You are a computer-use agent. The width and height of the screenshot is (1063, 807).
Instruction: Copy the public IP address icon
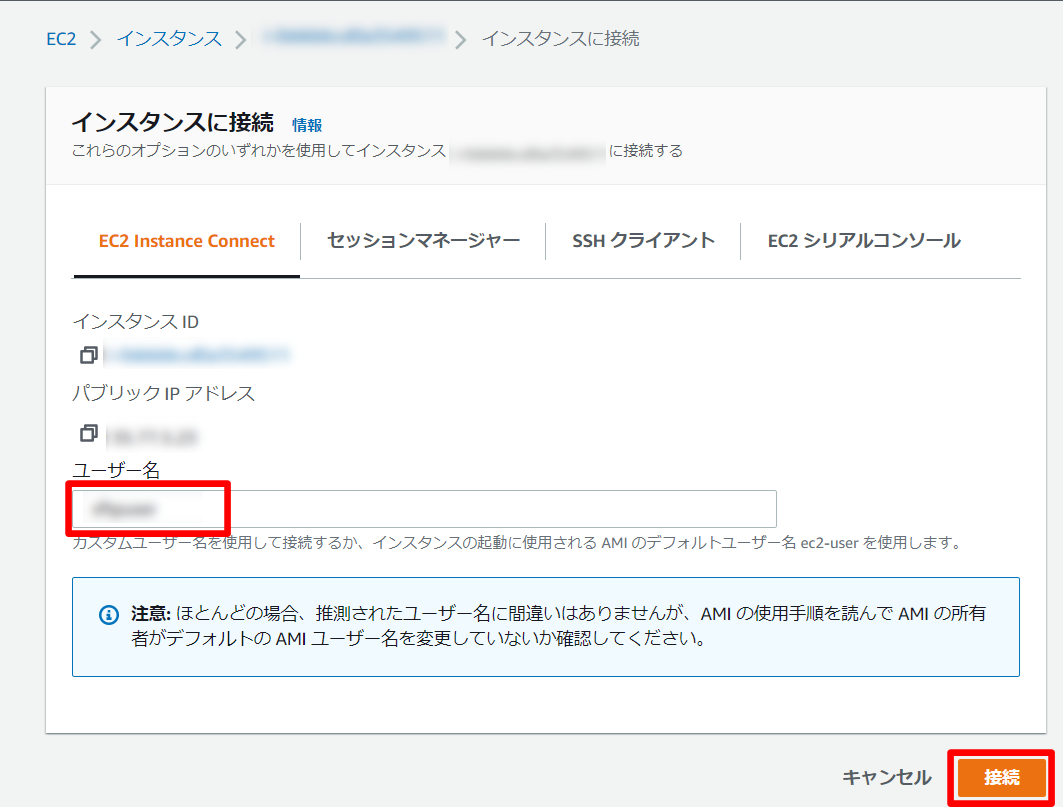click(89, 433)
